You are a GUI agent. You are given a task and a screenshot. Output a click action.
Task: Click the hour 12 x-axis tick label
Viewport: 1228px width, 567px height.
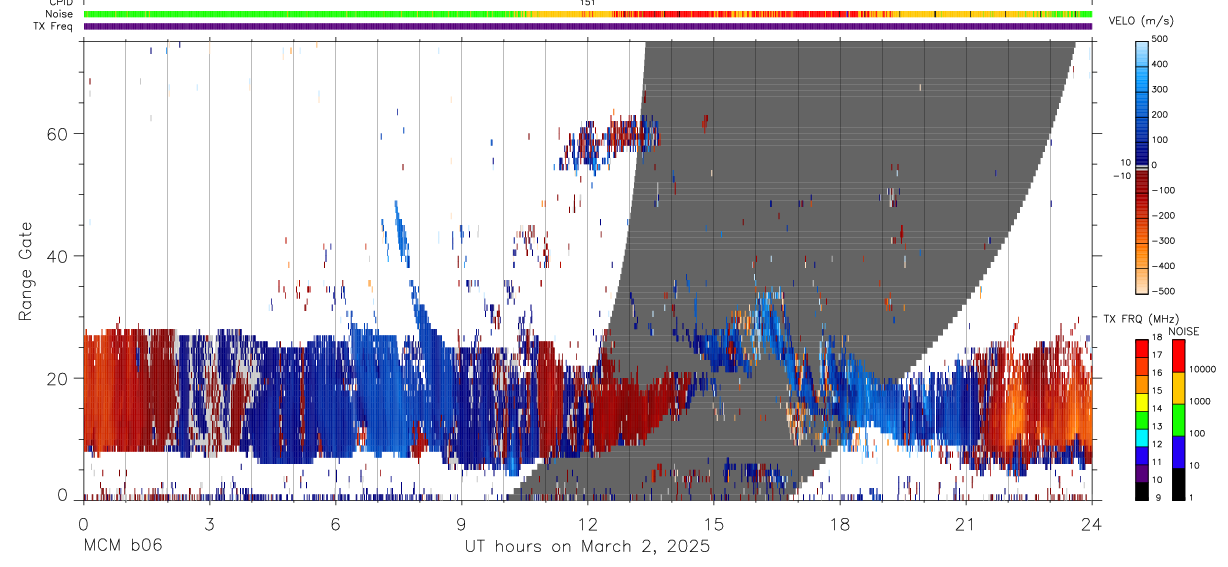coord(587,523)
